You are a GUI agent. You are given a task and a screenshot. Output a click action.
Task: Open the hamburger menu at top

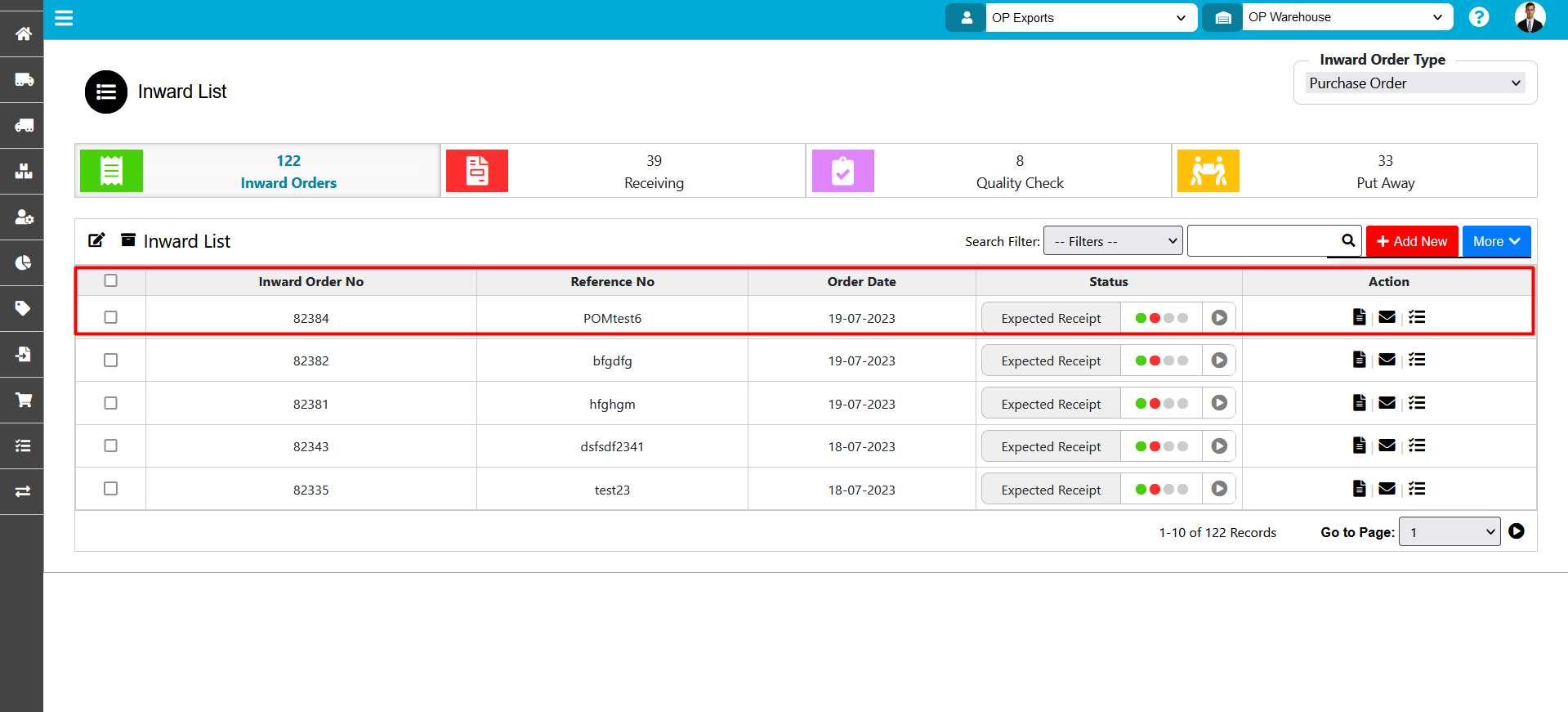coord(64,18)
